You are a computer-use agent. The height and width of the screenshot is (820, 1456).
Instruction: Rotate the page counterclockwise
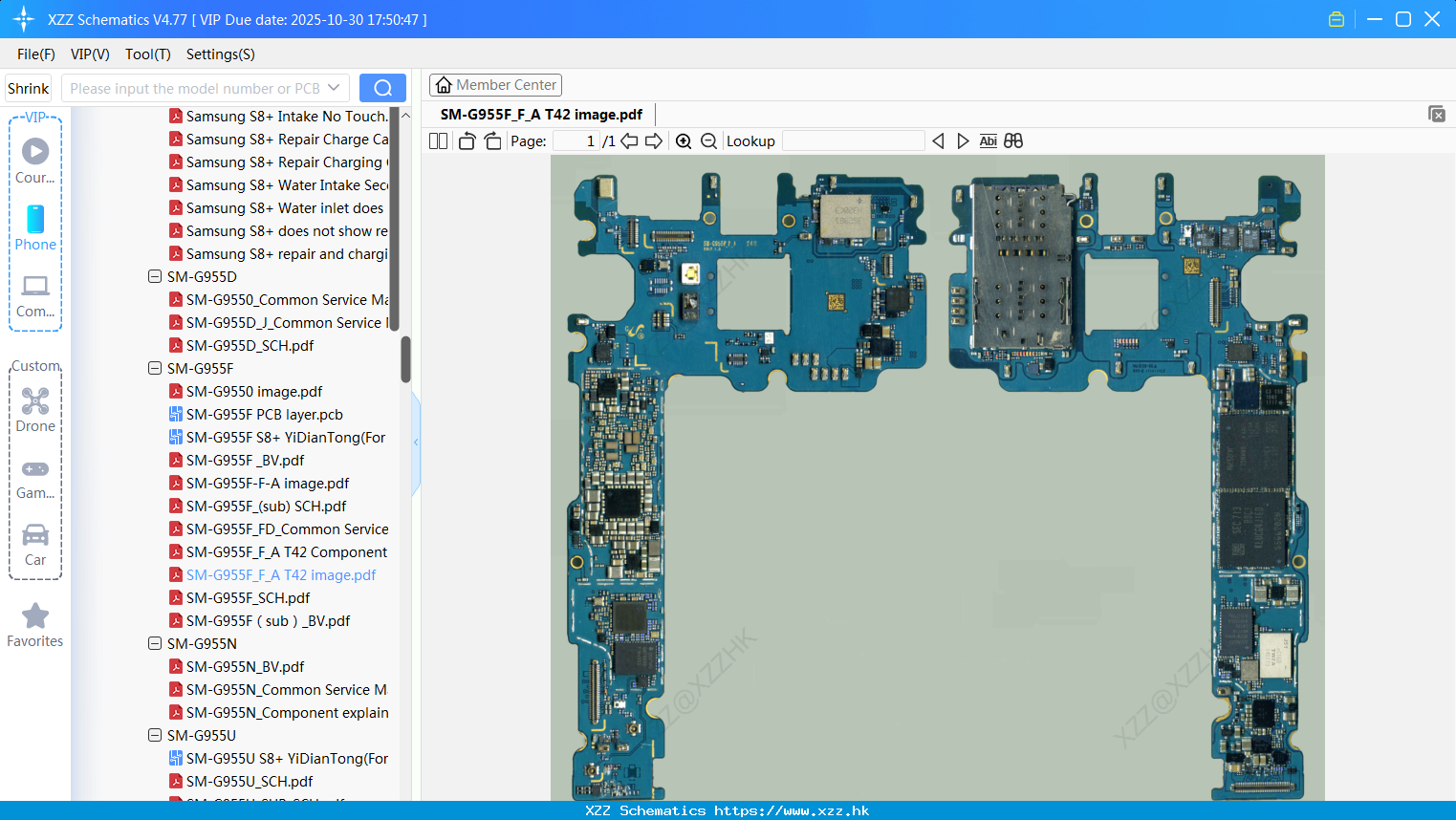(467, 141)
